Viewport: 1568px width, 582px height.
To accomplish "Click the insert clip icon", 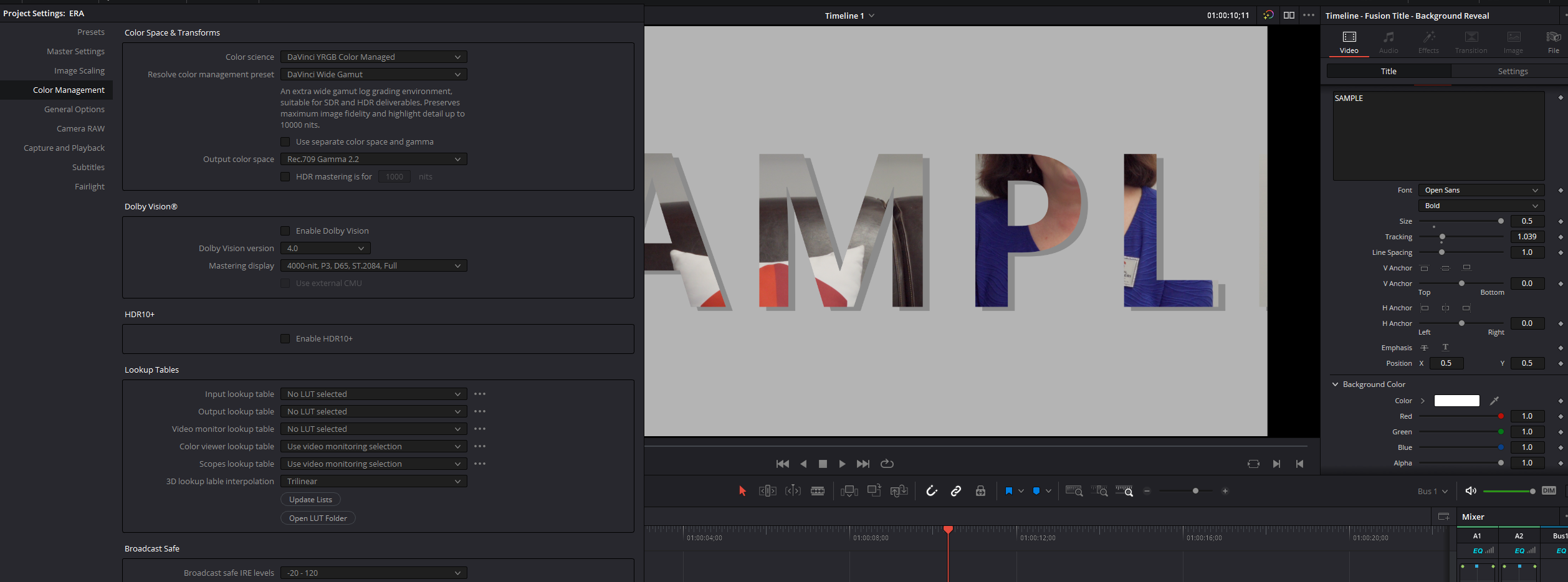I will point(849,491).
